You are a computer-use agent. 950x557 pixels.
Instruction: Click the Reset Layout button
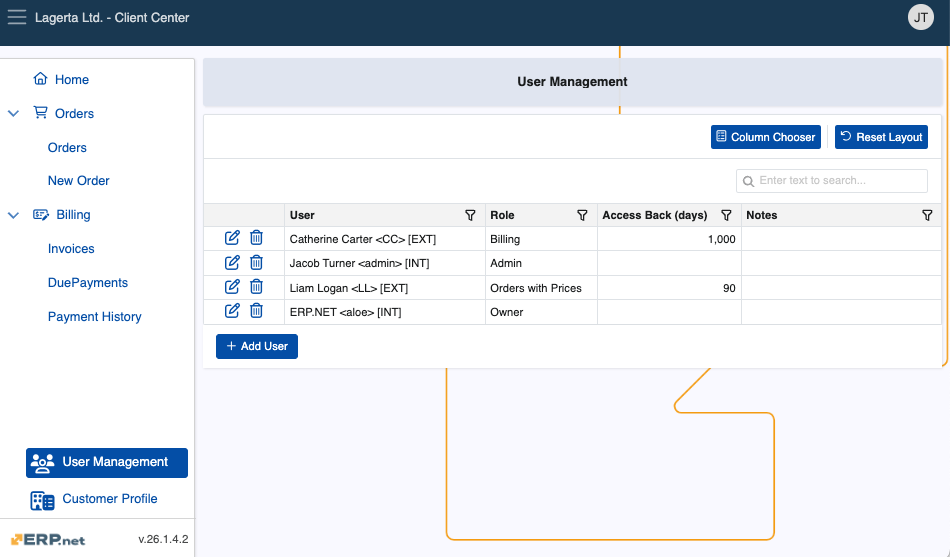coord(881,137)
